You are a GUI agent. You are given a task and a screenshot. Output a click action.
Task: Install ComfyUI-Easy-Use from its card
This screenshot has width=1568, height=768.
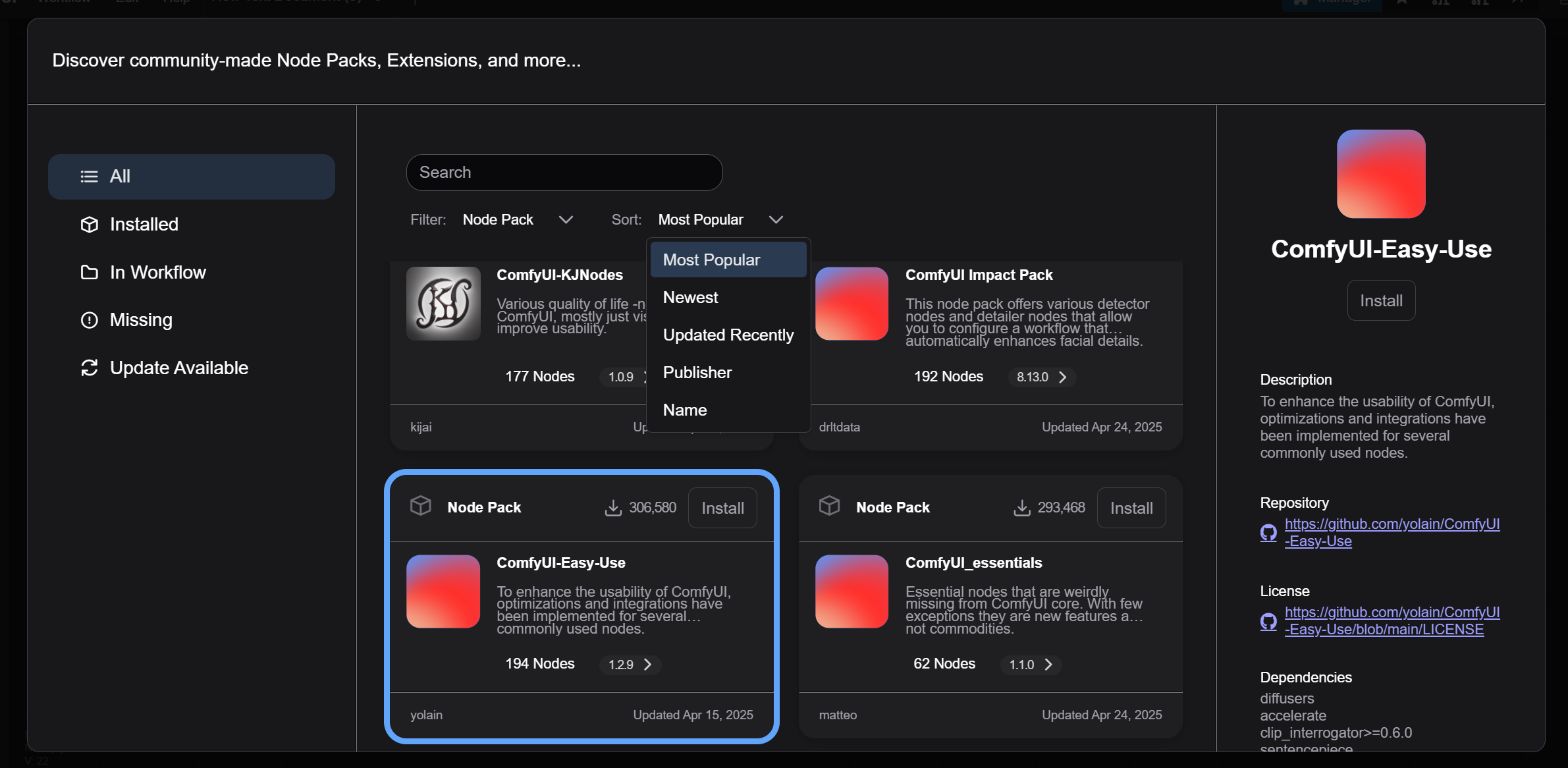722,508
